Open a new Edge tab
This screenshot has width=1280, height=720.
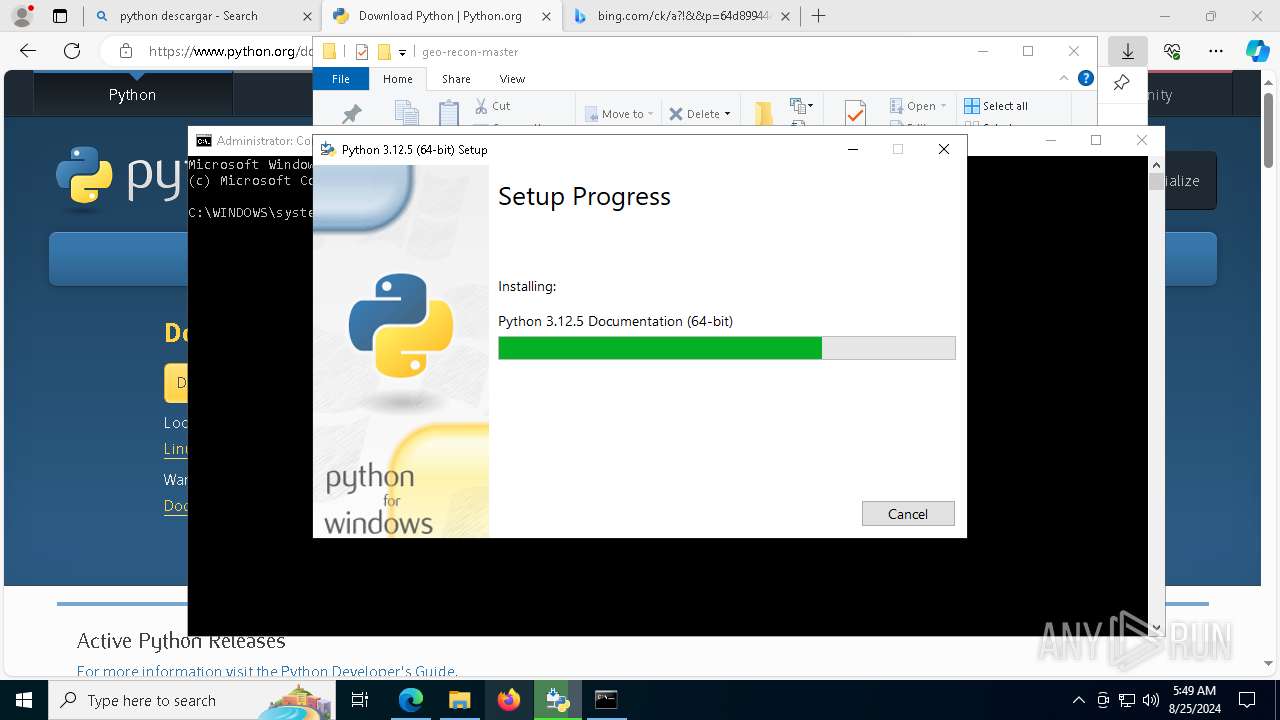[819, 16]
